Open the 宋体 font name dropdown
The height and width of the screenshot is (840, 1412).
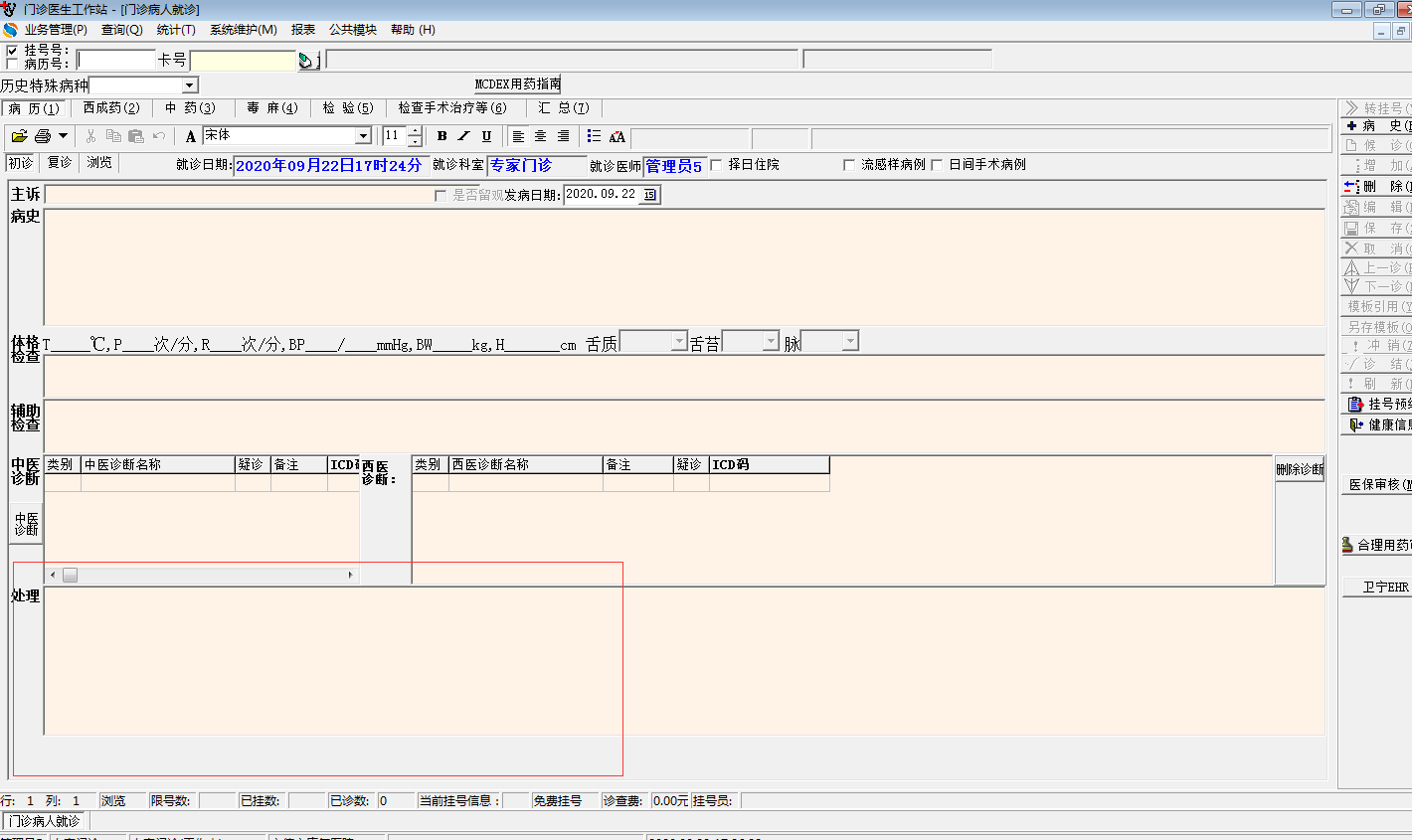[363, 136]
